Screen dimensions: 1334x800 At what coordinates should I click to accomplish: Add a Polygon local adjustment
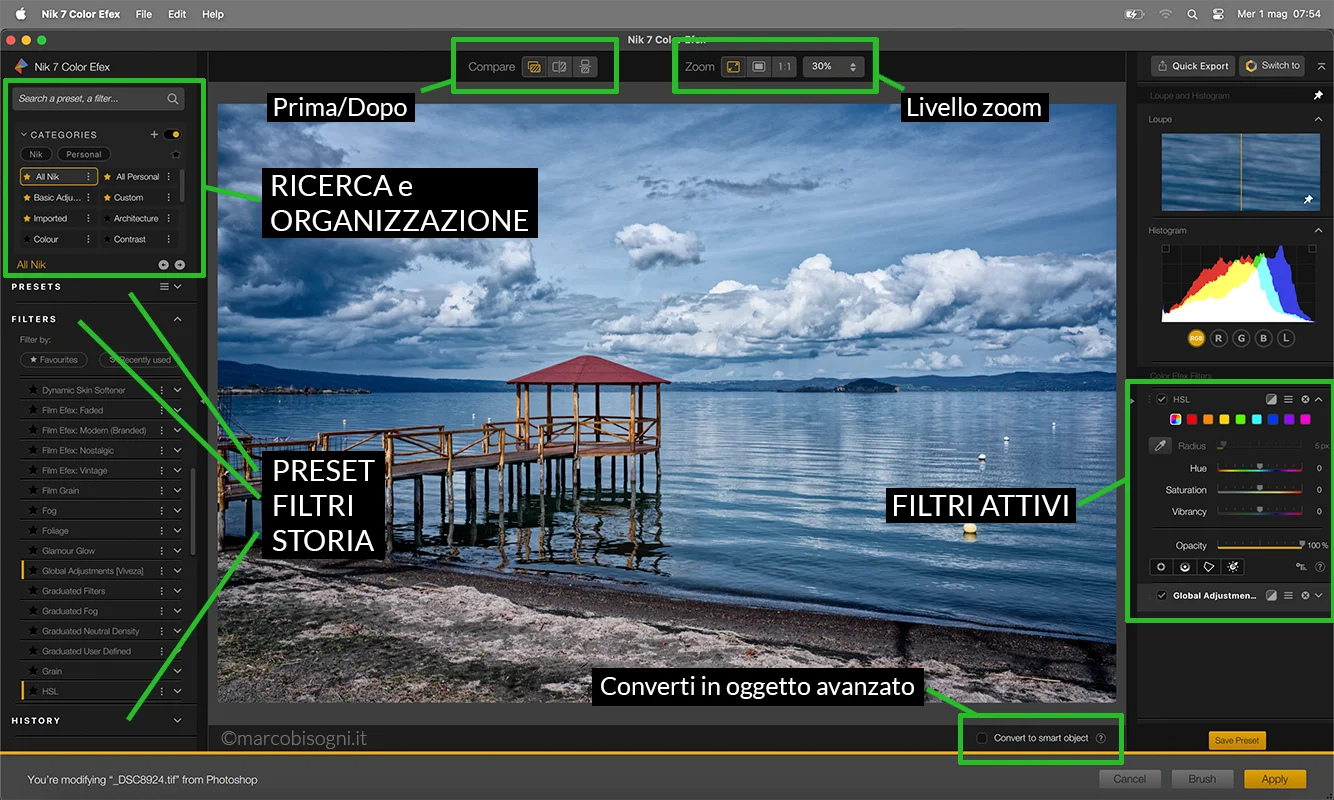coord(1209,567)
